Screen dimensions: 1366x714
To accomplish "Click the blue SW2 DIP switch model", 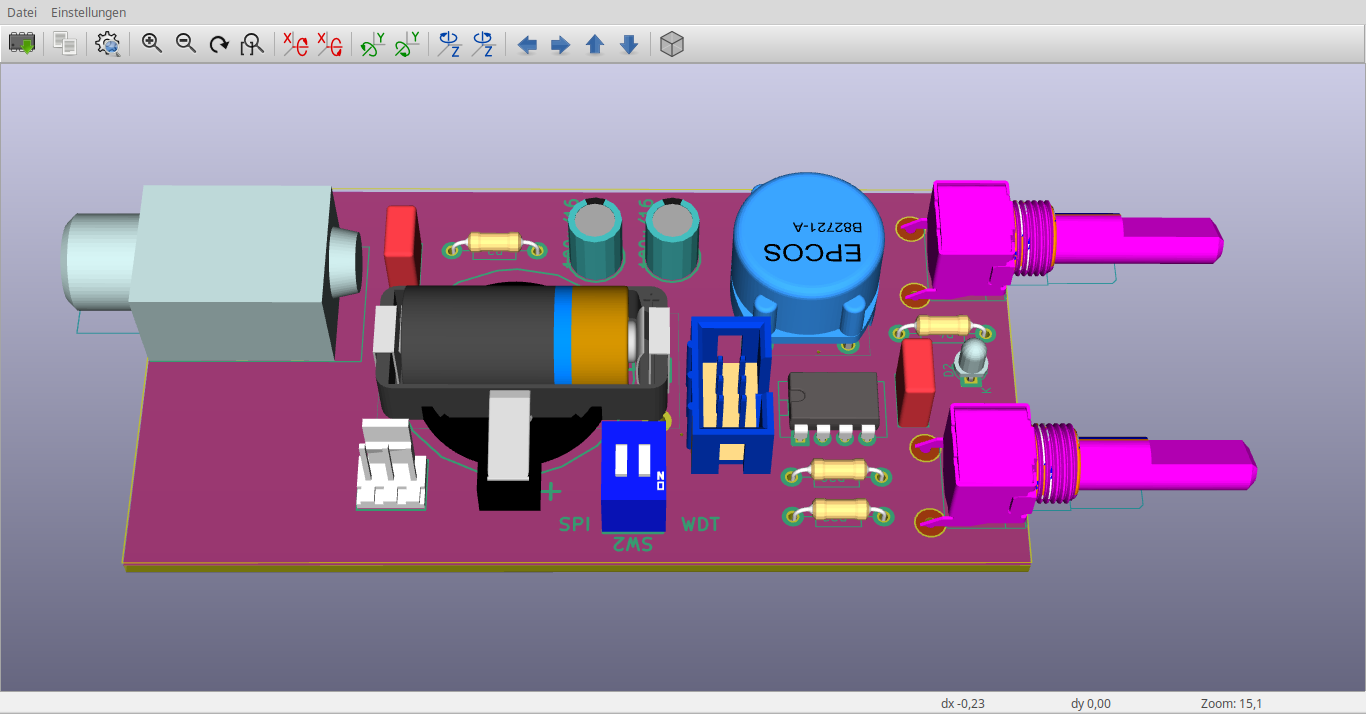I will coord(634,475).
